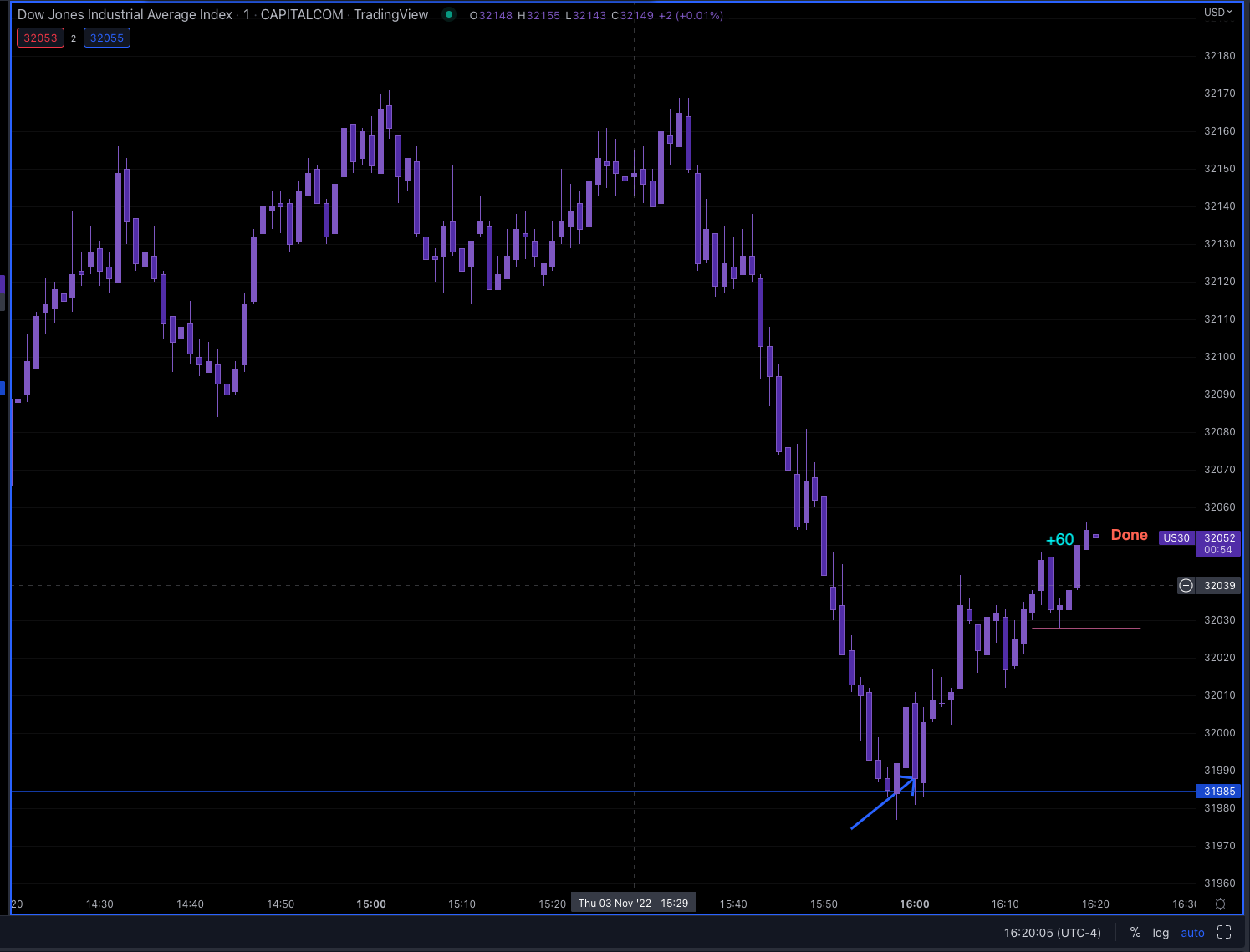Click the 15:00 time axis label
This screenshot has width=1250, height=952.
371,904
